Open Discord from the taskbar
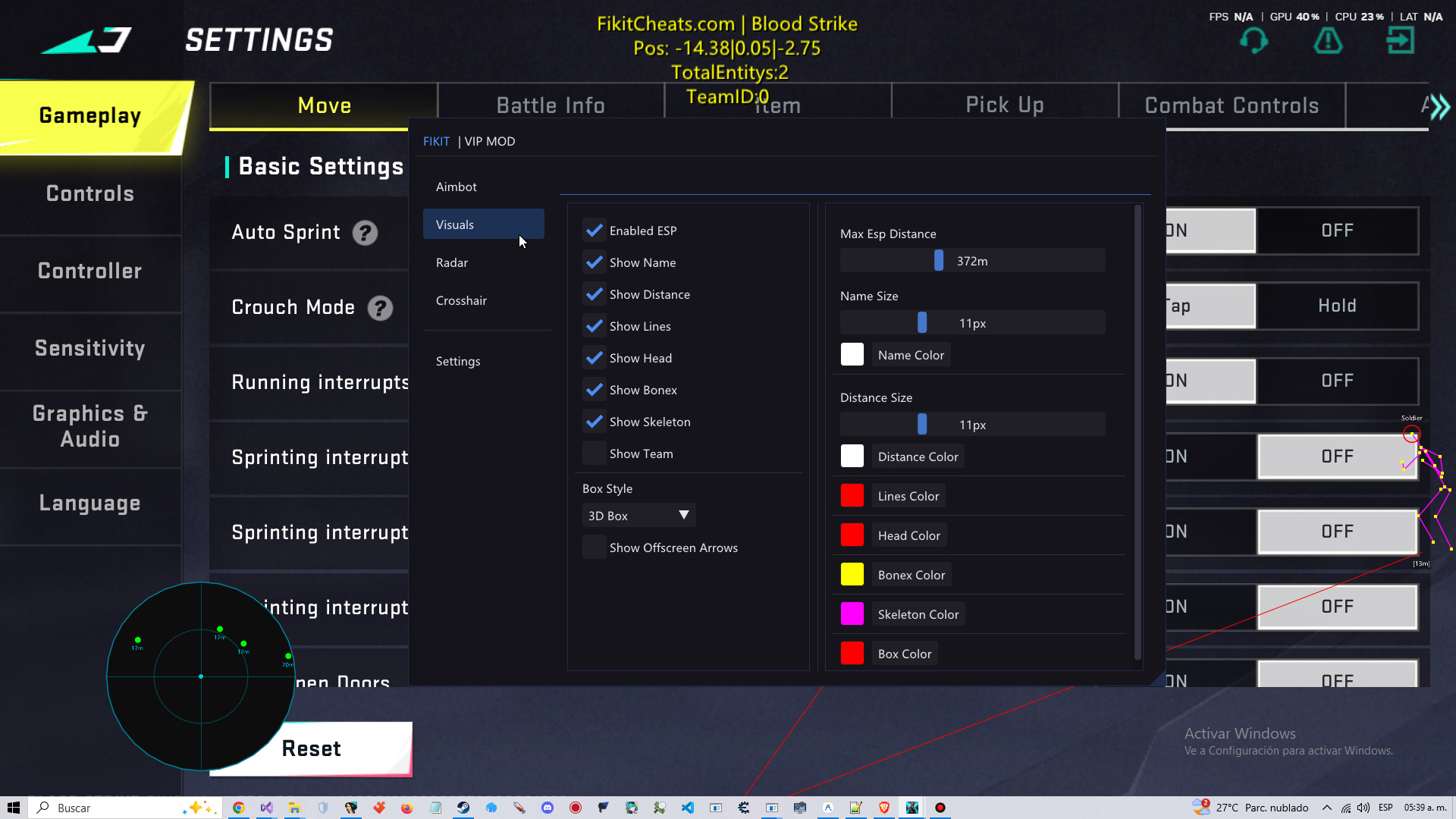Screen dimensions: 1456x819 (x=548, y=808)
